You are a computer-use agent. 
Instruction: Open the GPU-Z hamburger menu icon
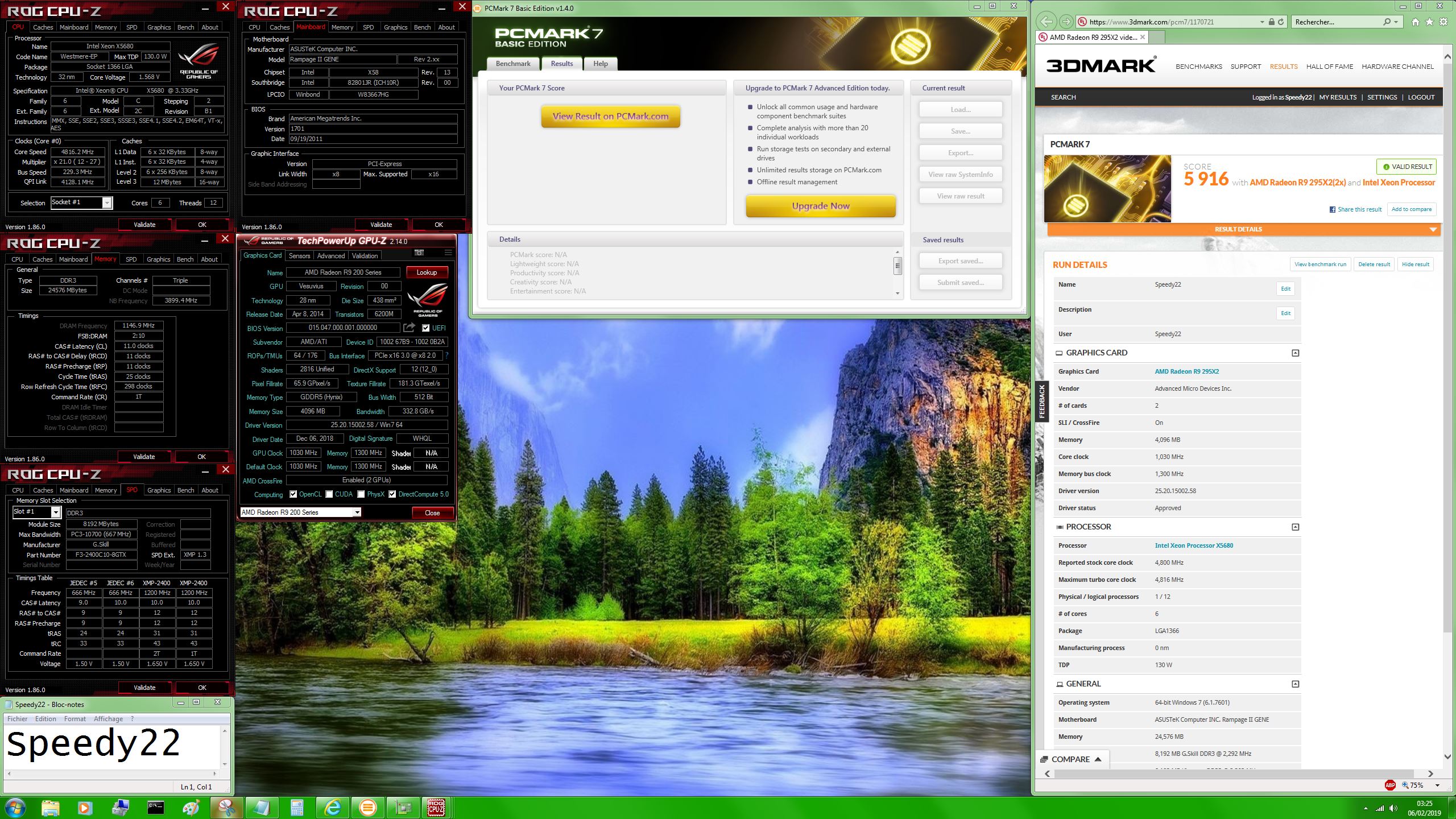coord(448,253)
